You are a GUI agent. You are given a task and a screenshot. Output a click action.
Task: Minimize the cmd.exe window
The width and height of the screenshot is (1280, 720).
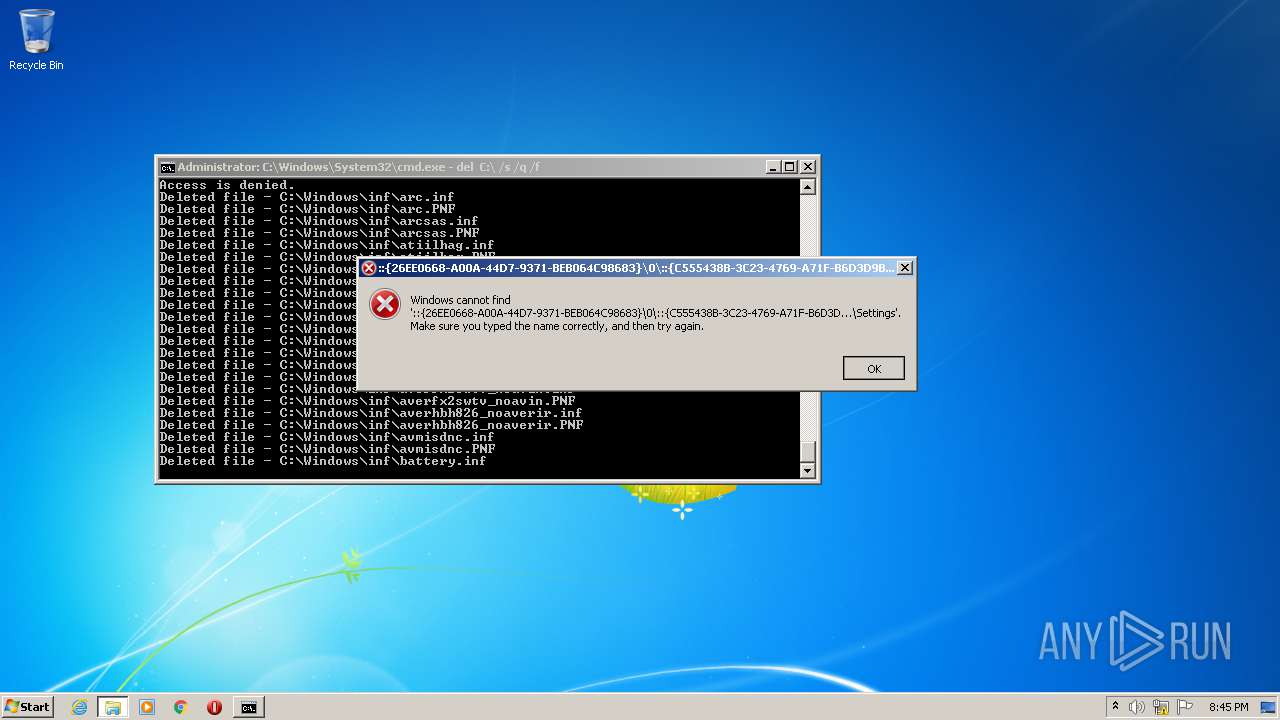[x=773, y=167]
